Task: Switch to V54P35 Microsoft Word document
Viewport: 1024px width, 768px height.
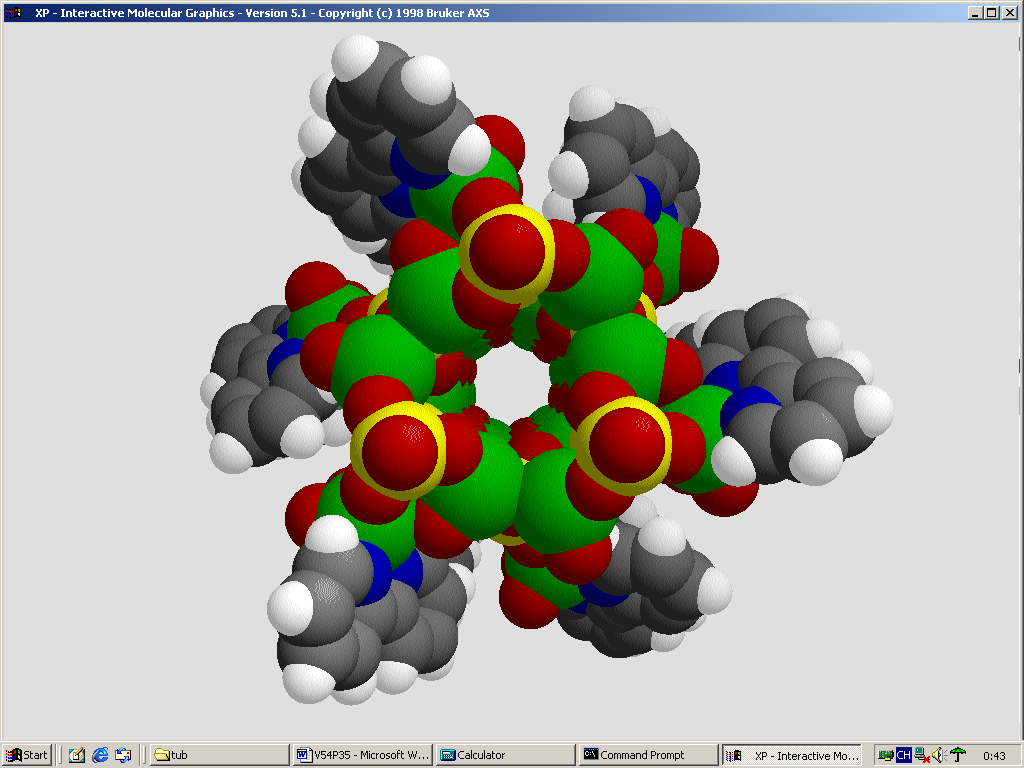Action: [363, 755]
